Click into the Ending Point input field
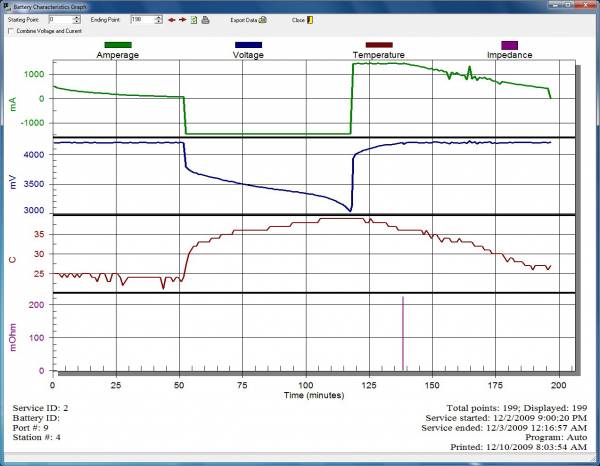Image resolution: width=600 pixels, height=466 pixels. click(x=143, y=20)
